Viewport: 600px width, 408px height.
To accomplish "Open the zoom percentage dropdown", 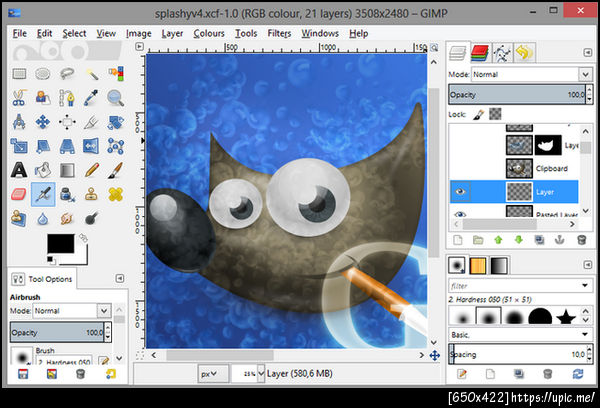I will pyautogui.click(x=261, y=374).
